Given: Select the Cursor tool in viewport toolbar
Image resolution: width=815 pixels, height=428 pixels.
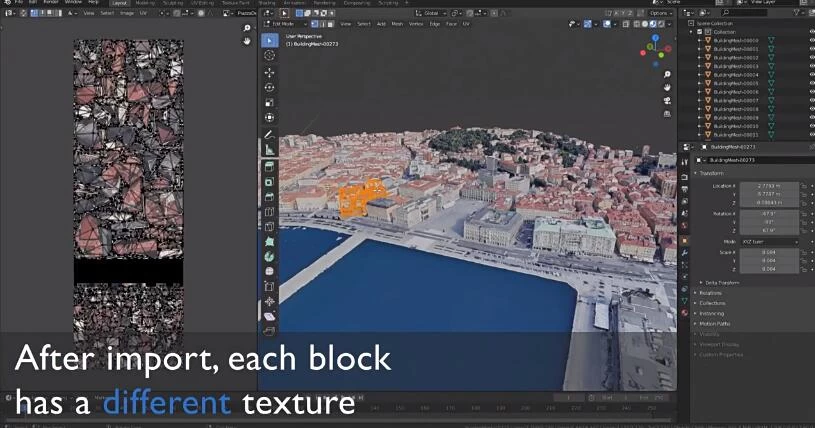Looking at the screenshot, I should (269, 56).
